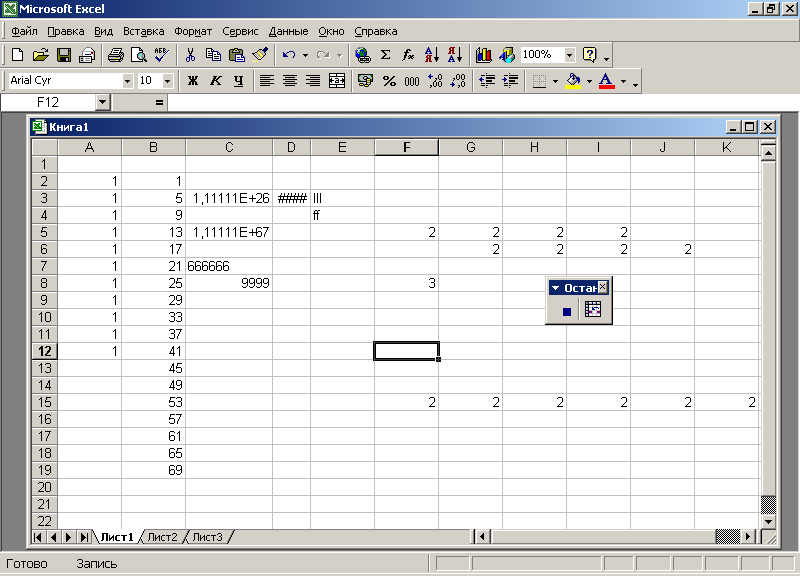The image size is (800, 576).
Task: Open the font size dropdown
Action: [167, 81]
